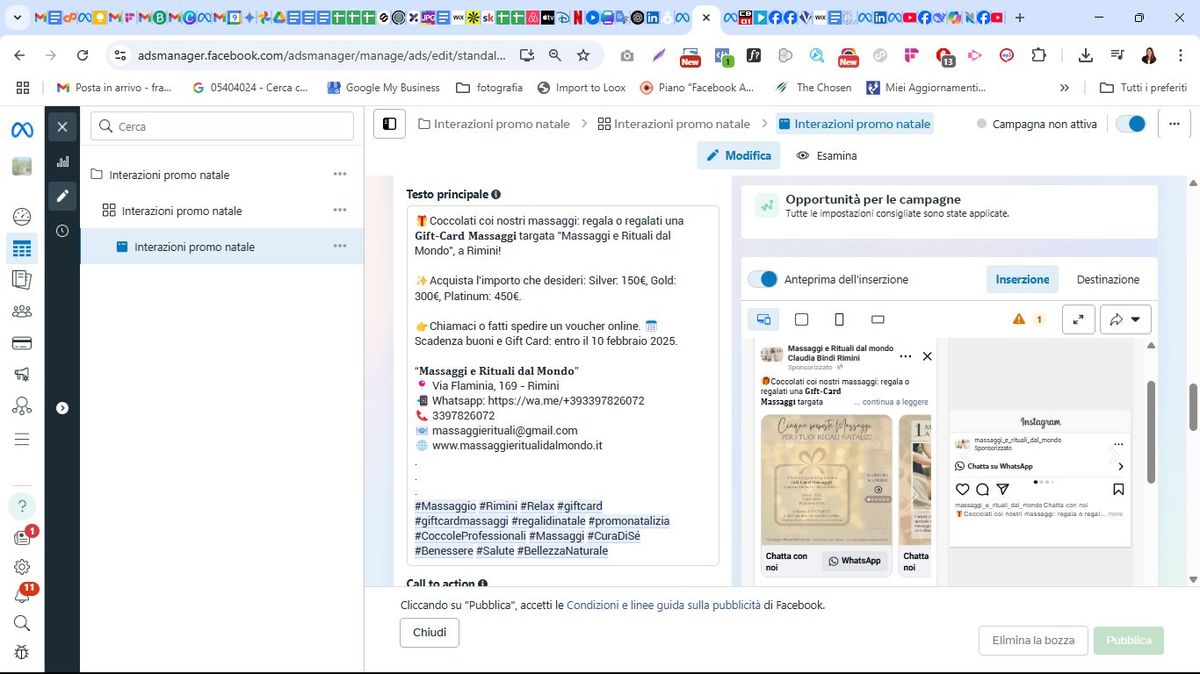
Task: Open more options for selected ad row
Action: coord(340,246)
